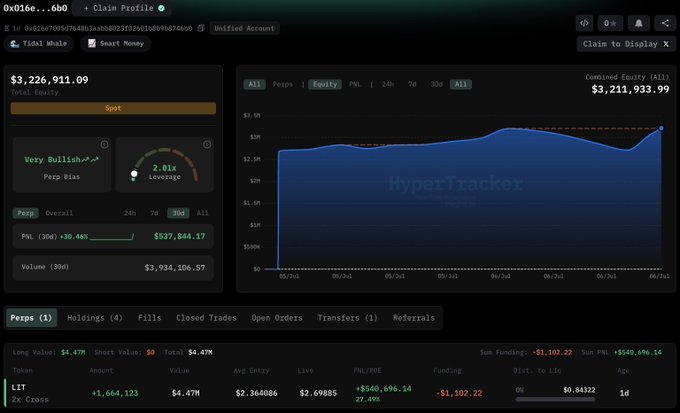Click Value column header
The width and height of the screenshot is (680, 413).
point(180,370)
